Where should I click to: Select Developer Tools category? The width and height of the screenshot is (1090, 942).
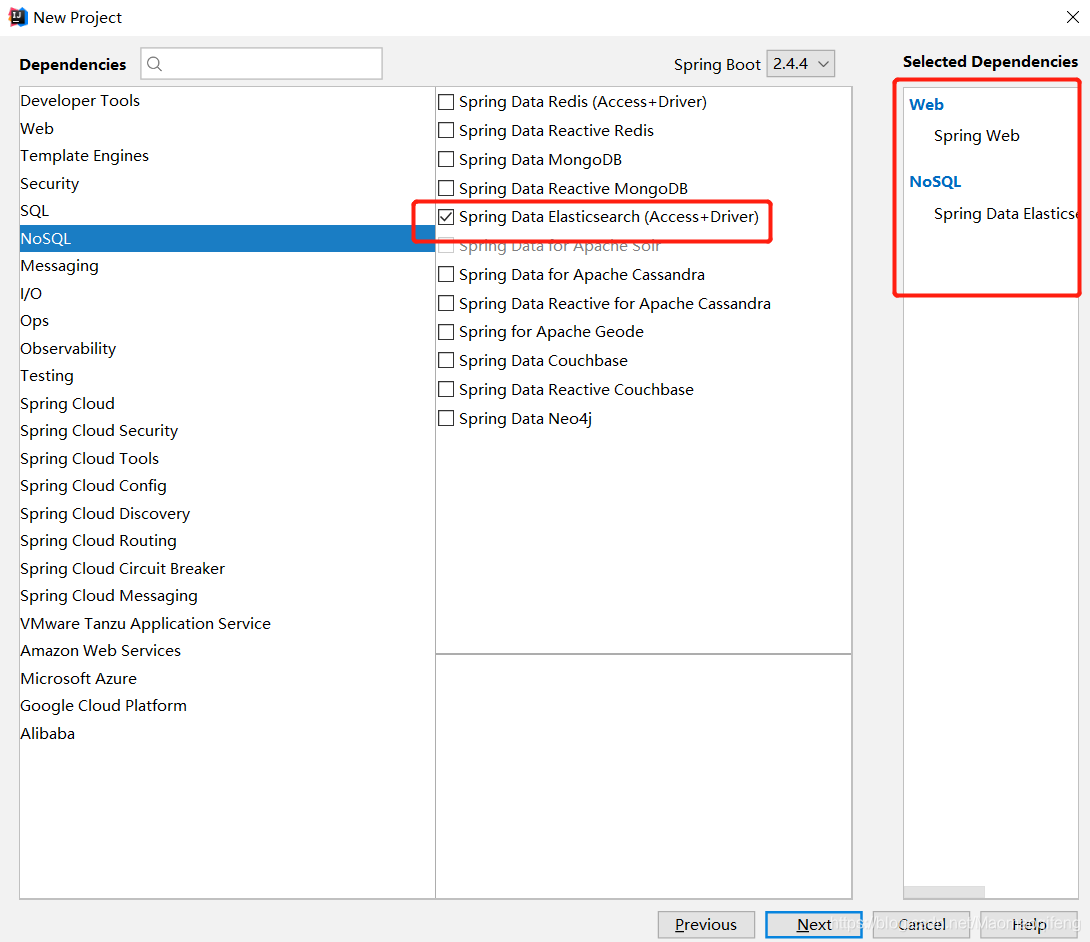(x=227, y=101)
